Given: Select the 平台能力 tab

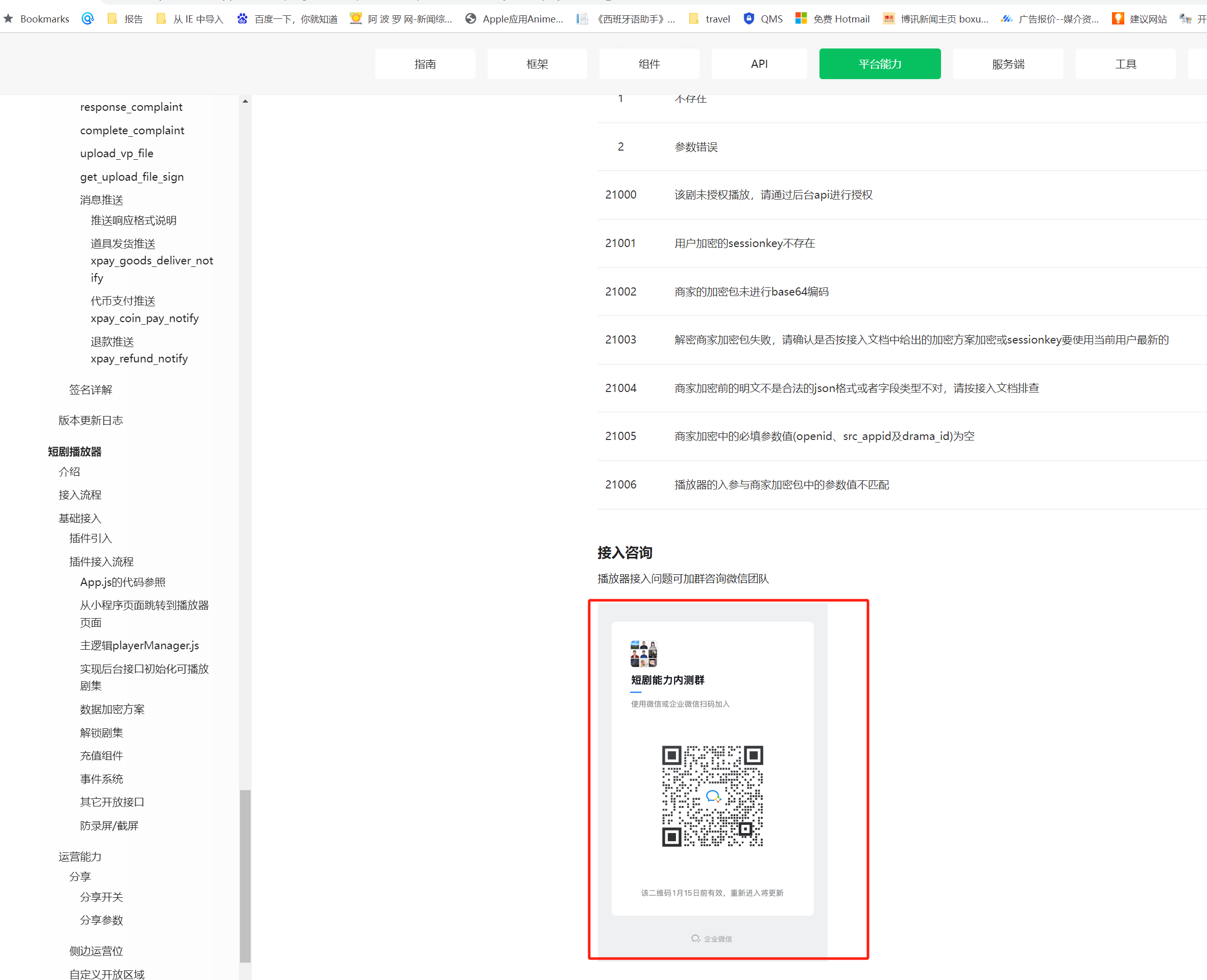Looking at the screenshot, I should click(880, 64).
